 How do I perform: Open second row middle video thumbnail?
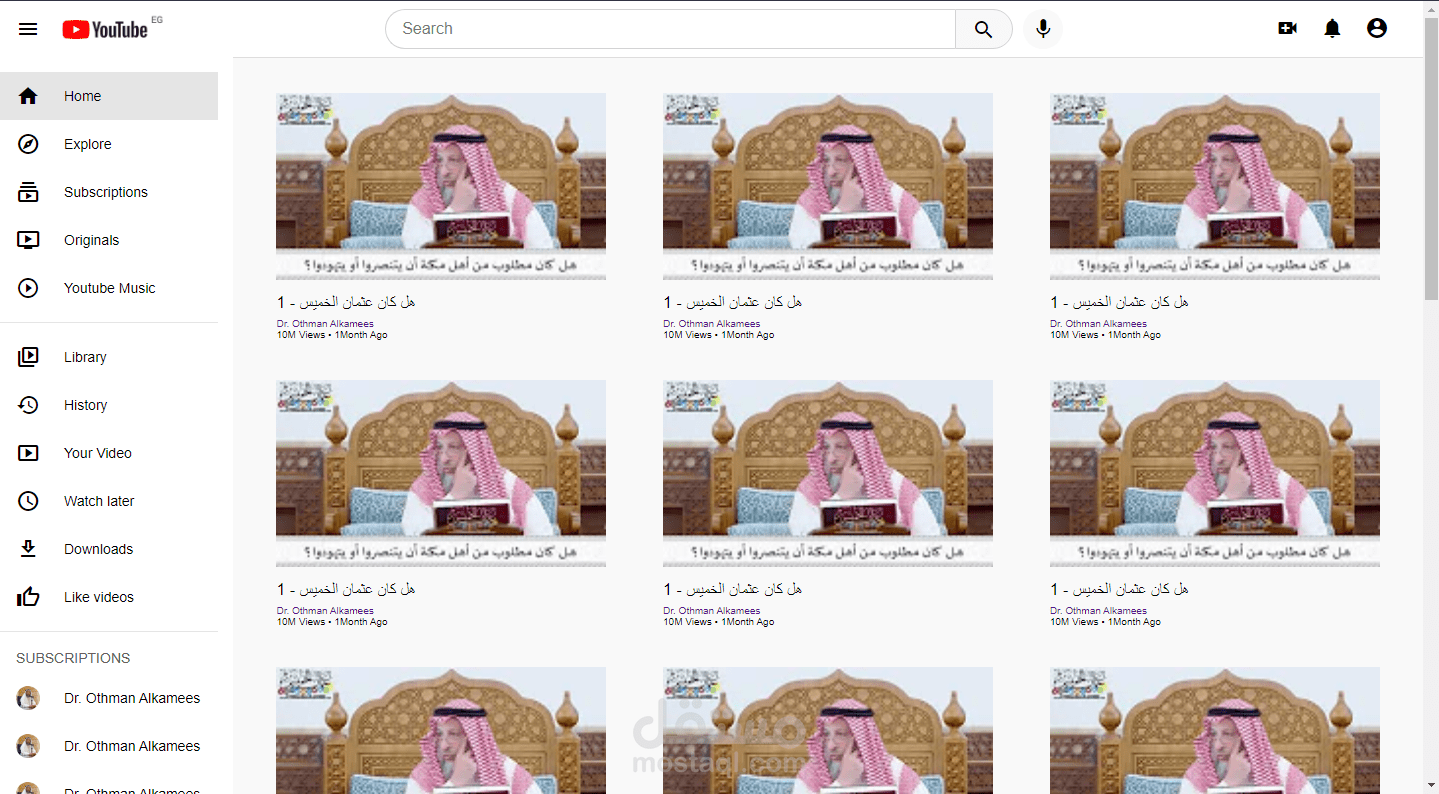point(828,473)
